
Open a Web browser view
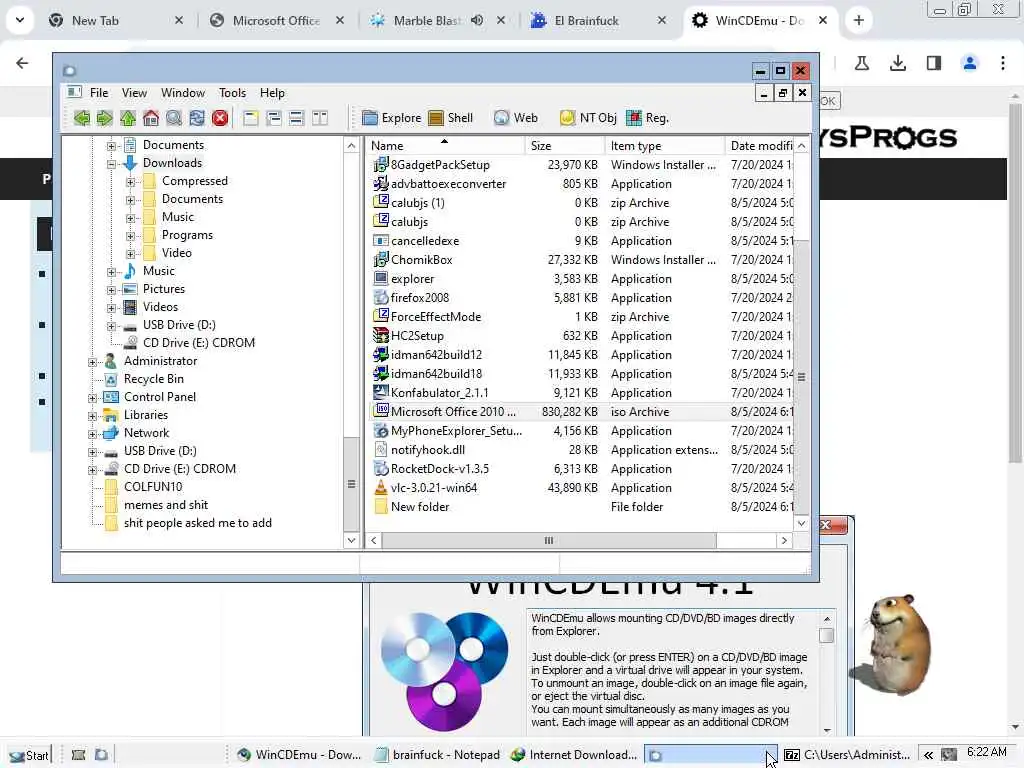(516, 118)
